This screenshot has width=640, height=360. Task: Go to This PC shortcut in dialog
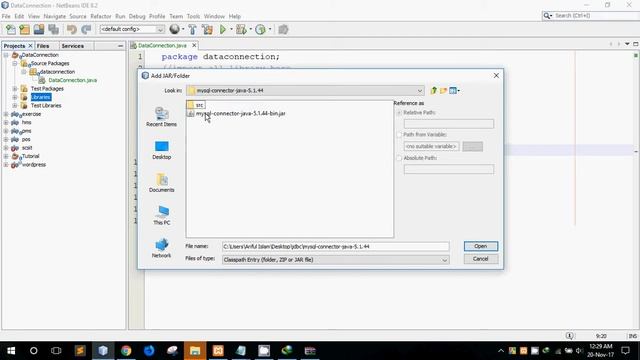click(162, 216)
